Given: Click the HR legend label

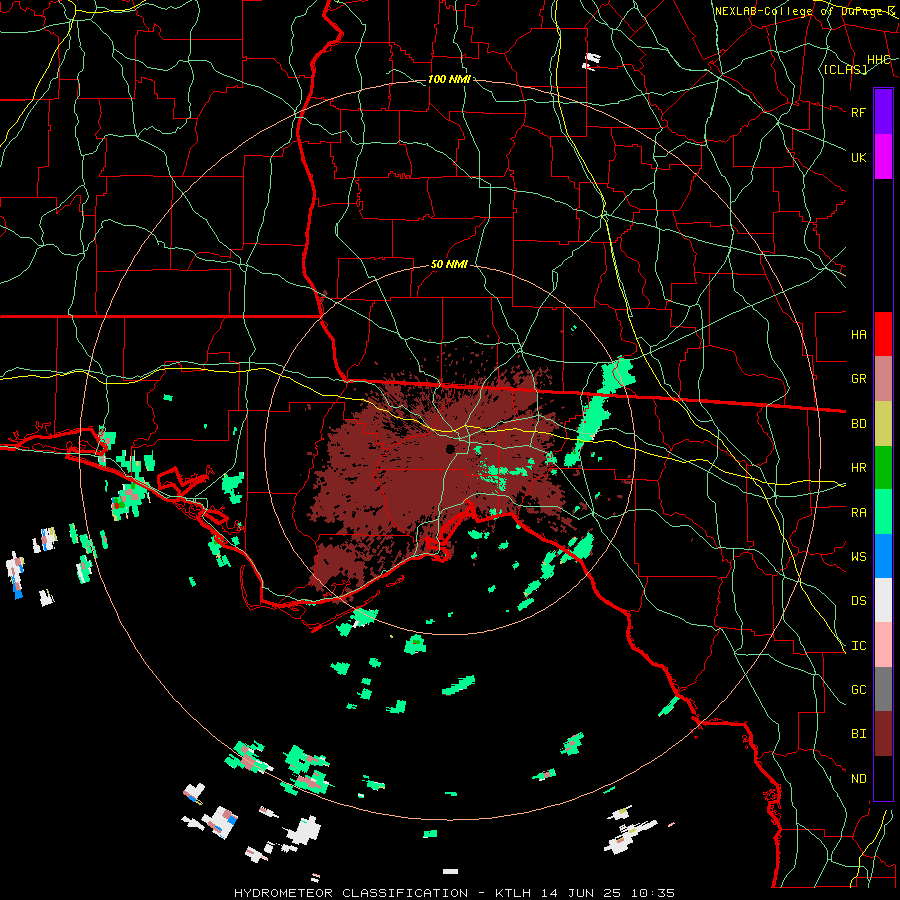Looking at the screenshot, I should click(x=858, y=468).
